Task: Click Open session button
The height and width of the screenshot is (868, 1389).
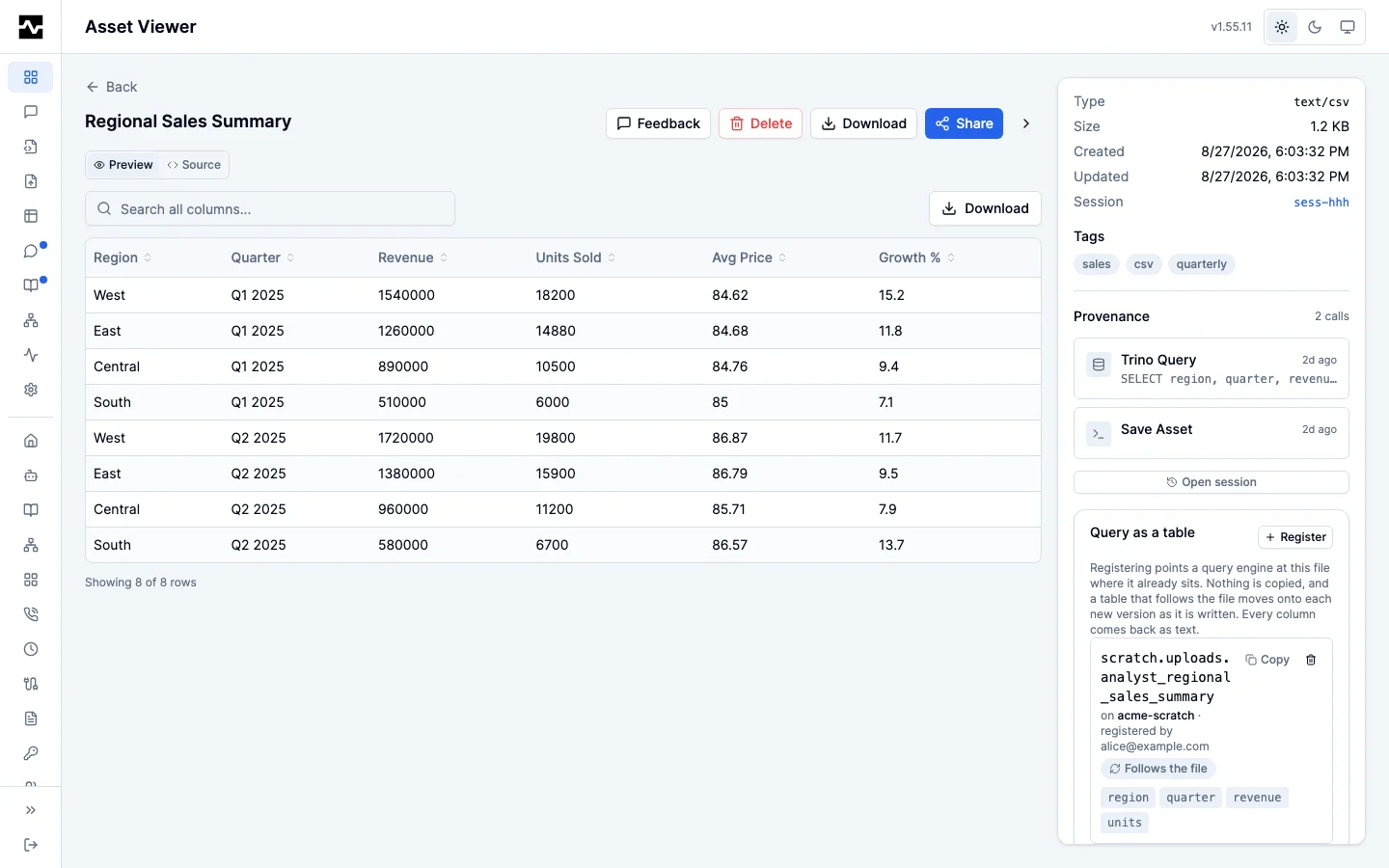Action: [x=1212, y=482]
